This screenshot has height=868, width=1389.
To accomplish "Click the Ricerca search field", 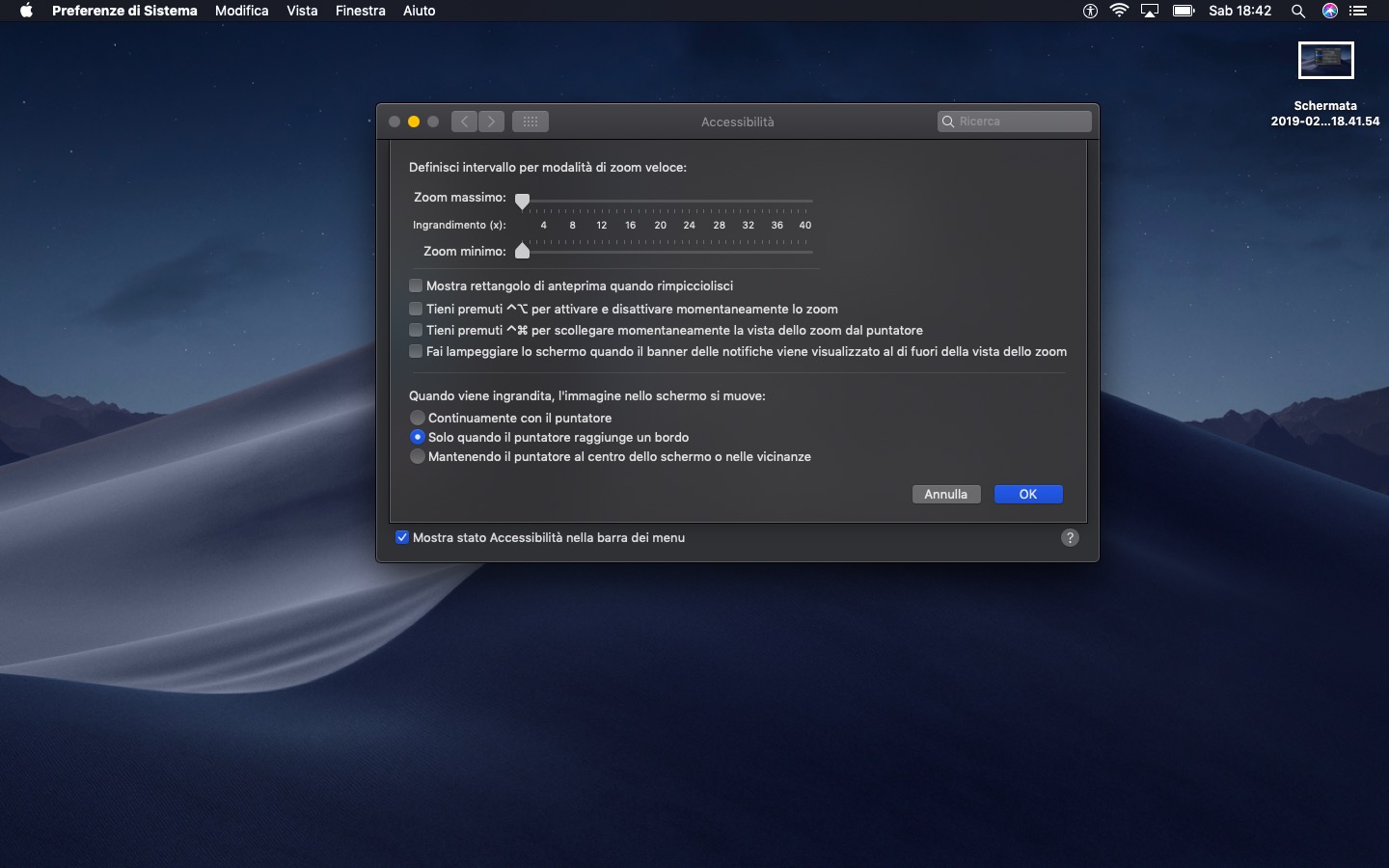I will click(1015, 122).
